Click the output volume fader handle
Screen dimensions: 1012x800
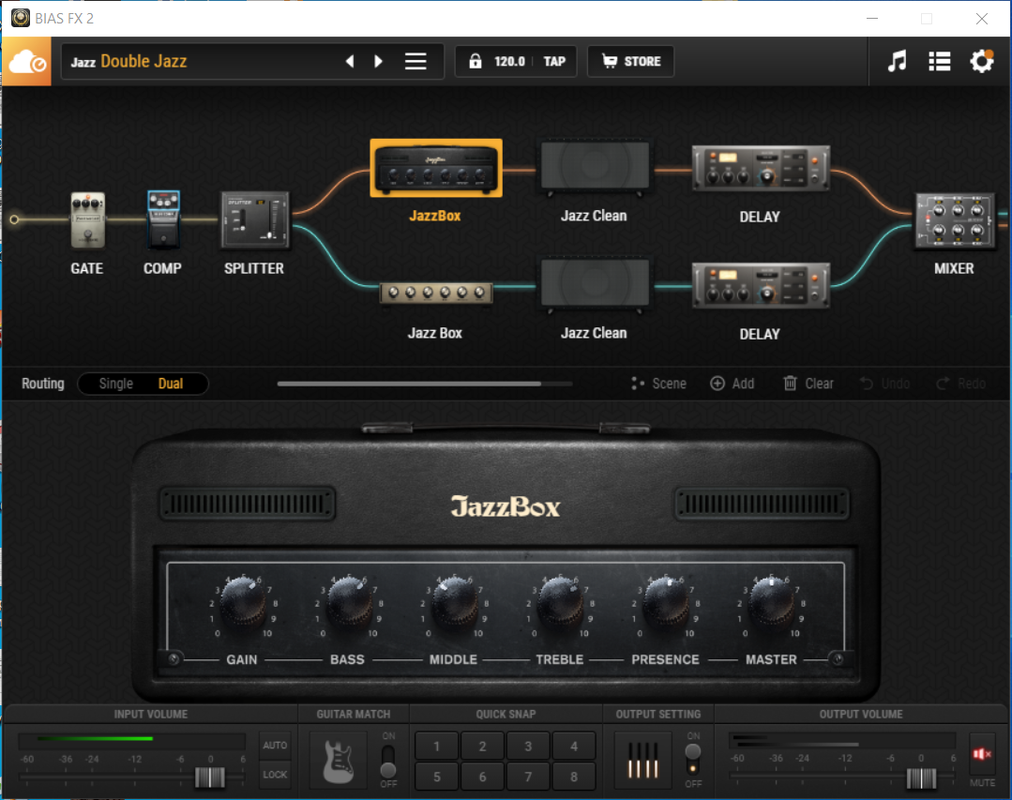coord(921,778)
